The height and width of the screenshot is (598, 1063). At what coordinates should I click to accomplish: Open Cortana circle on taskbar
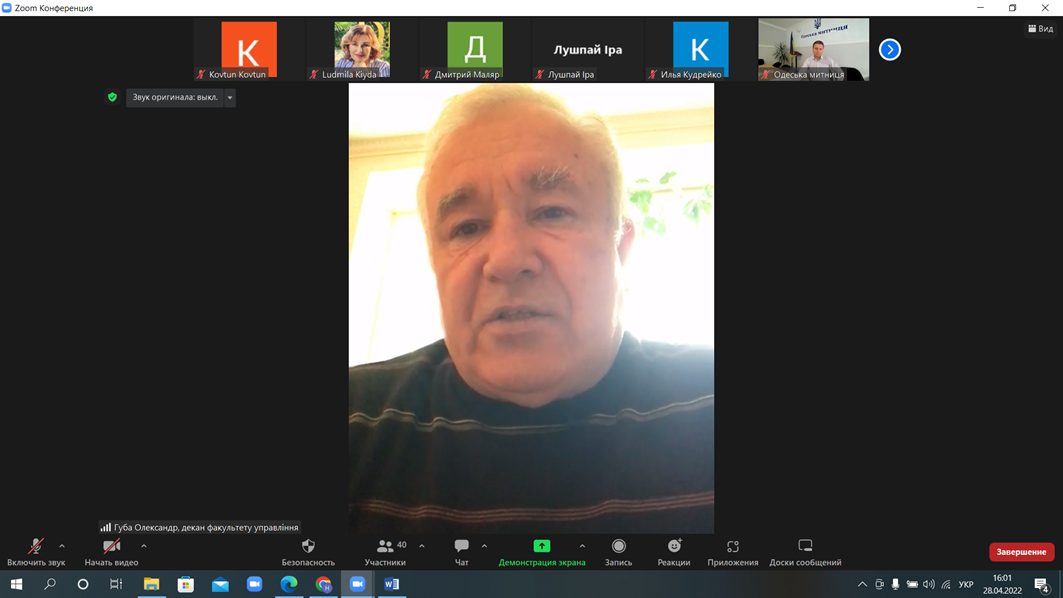[83, 584]
